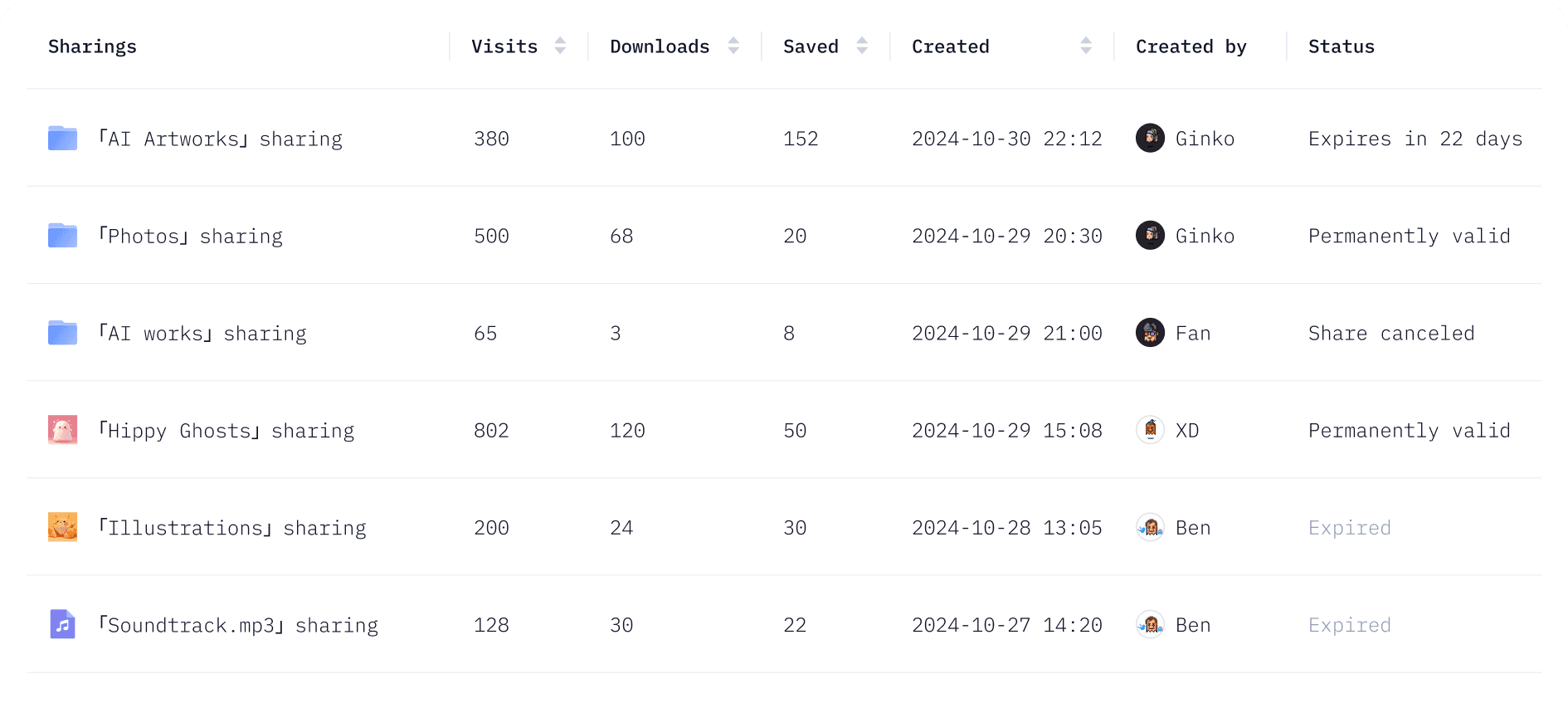This screenshot has width=1568, height=703.
Task: Click the folder icon beside Photos sharing
Action: [62, 235]
